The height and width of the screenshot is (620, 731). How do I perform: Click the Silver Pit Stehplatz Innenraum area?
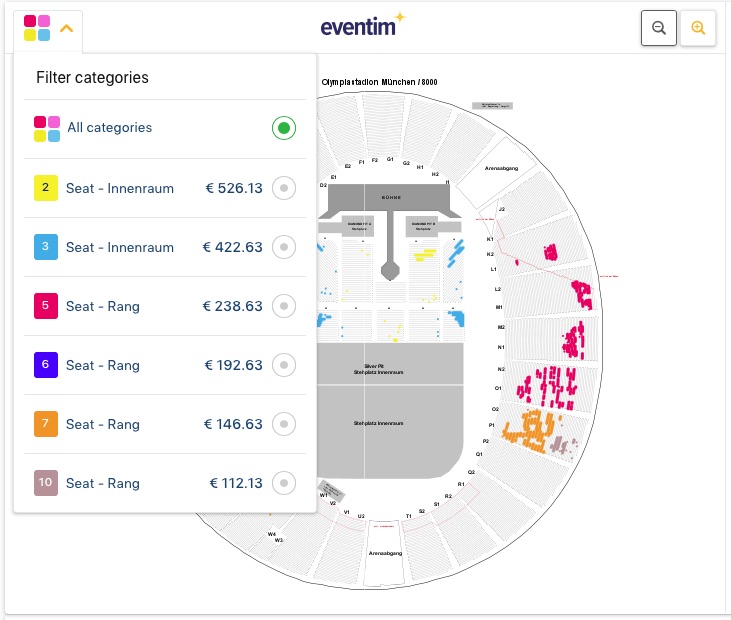pos(390,364)
